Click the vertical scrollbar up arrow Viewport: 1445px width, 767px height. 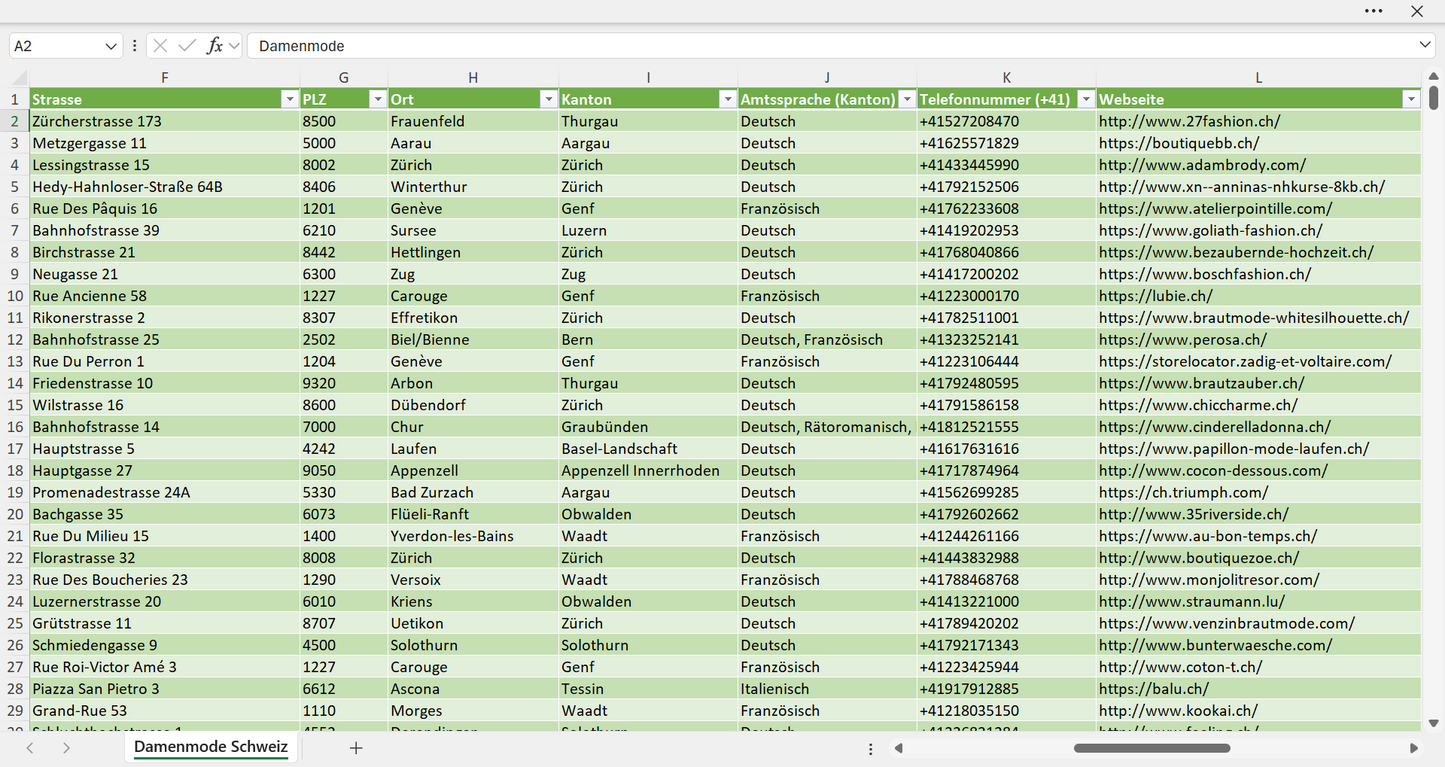[1433, 77]
